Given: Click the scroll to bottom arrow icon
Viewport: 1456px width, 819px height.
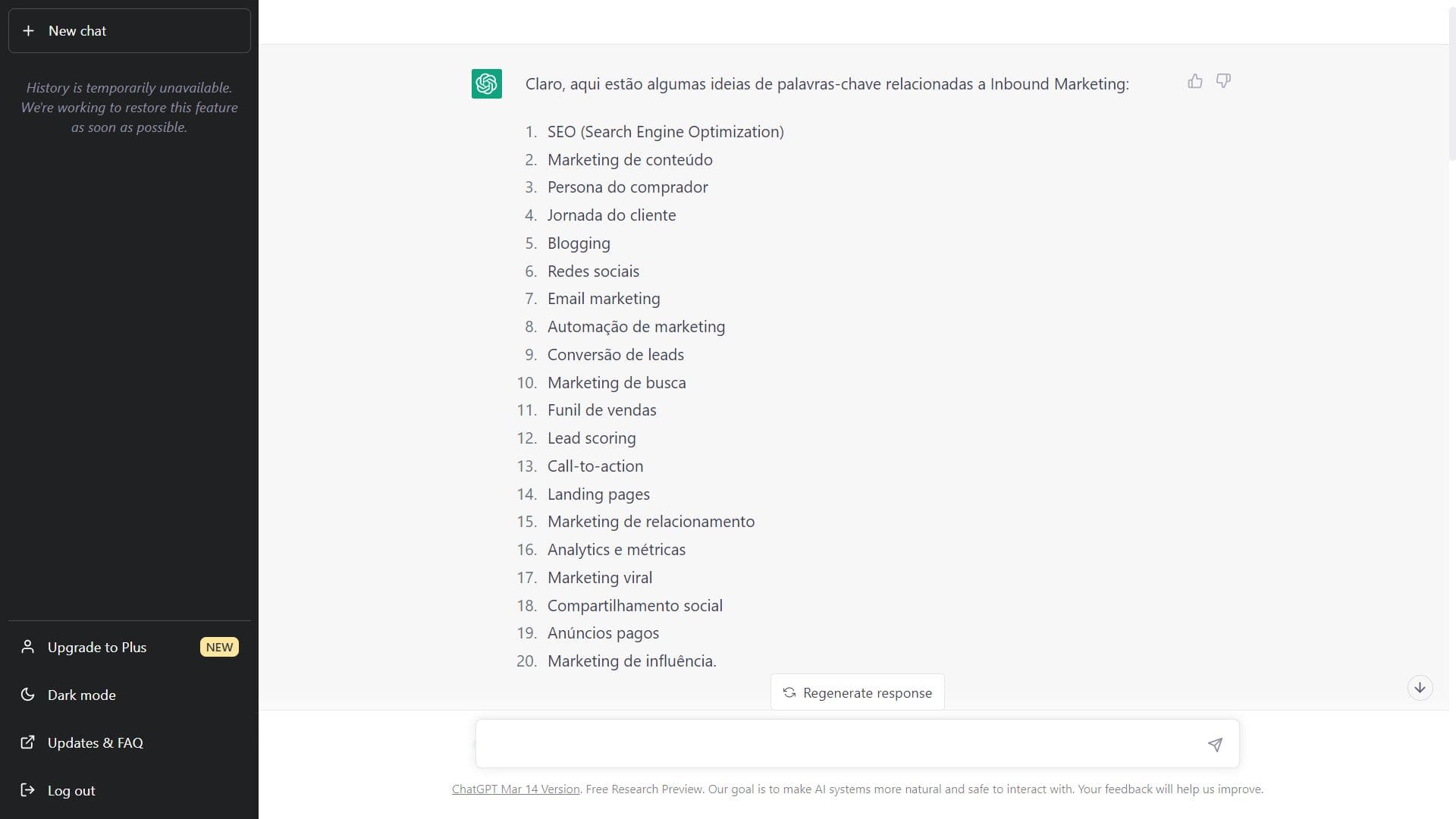Looking at the screenshot, I should [x=1420, y=688].
